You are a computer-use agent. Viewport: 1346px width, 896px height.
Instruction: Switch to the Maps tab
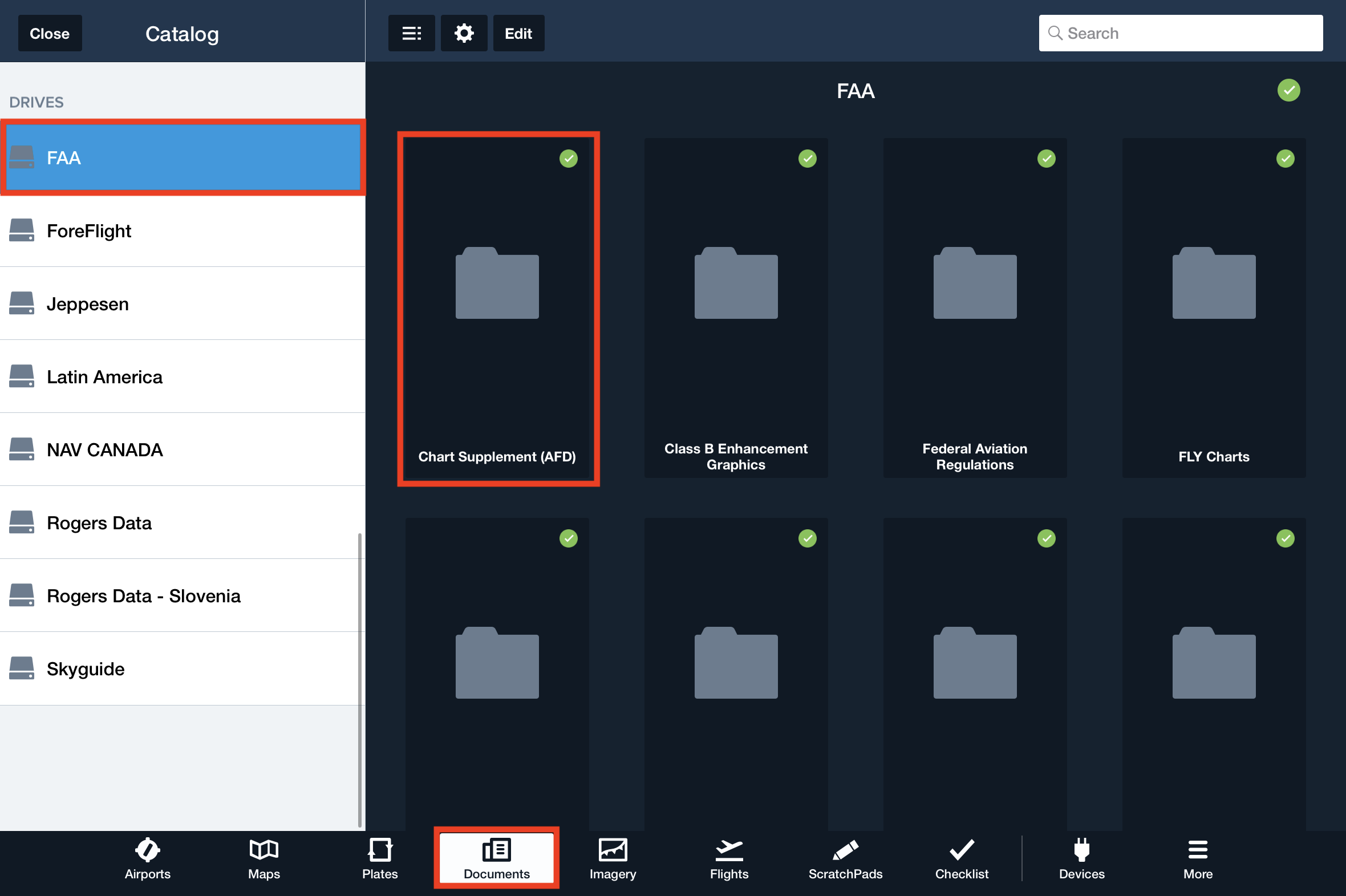point(264,858)
